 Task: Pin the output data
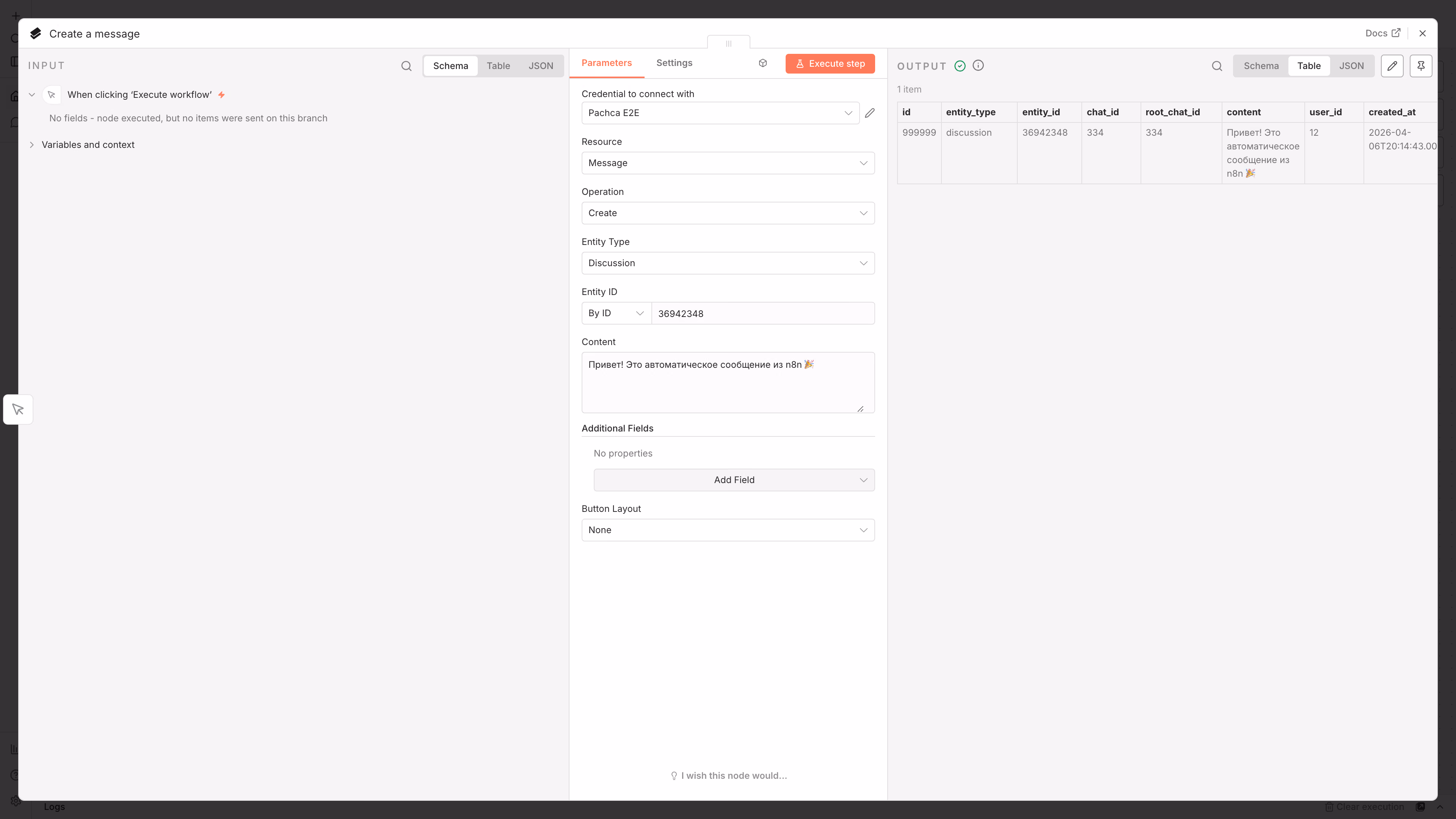click(x=1420, y=66)
